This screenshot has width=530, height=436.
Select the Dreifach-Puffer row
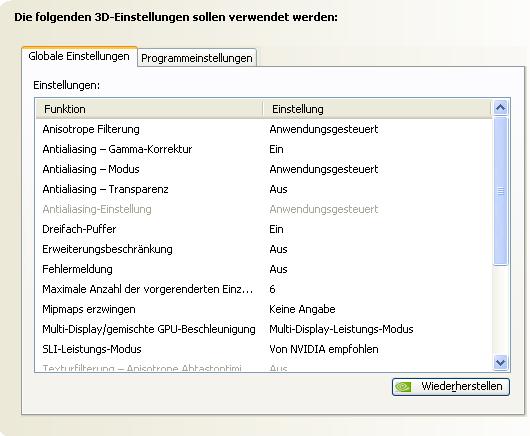tap(264, 229)
